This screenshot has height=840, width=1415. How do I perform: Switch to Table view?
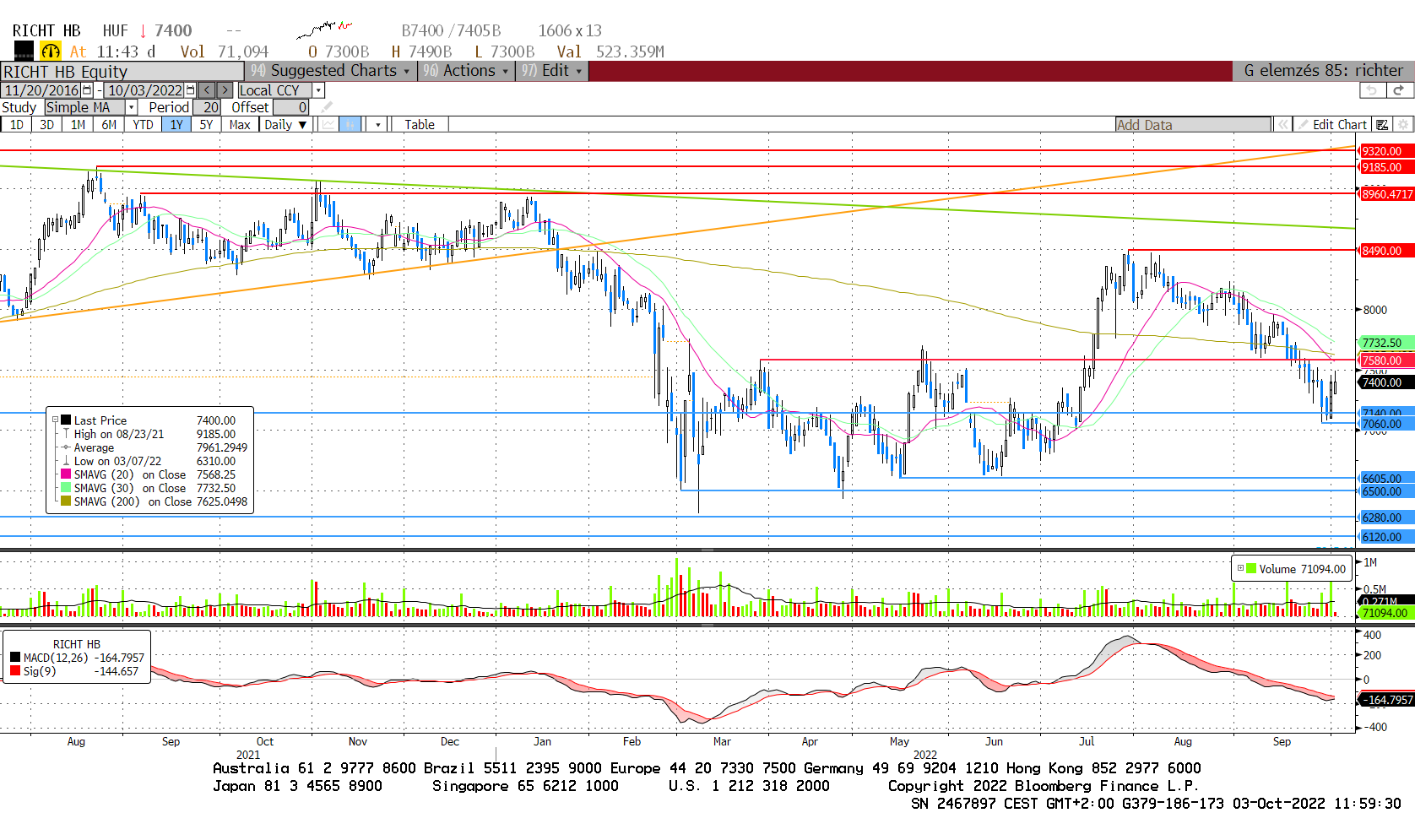pos(420,125)
